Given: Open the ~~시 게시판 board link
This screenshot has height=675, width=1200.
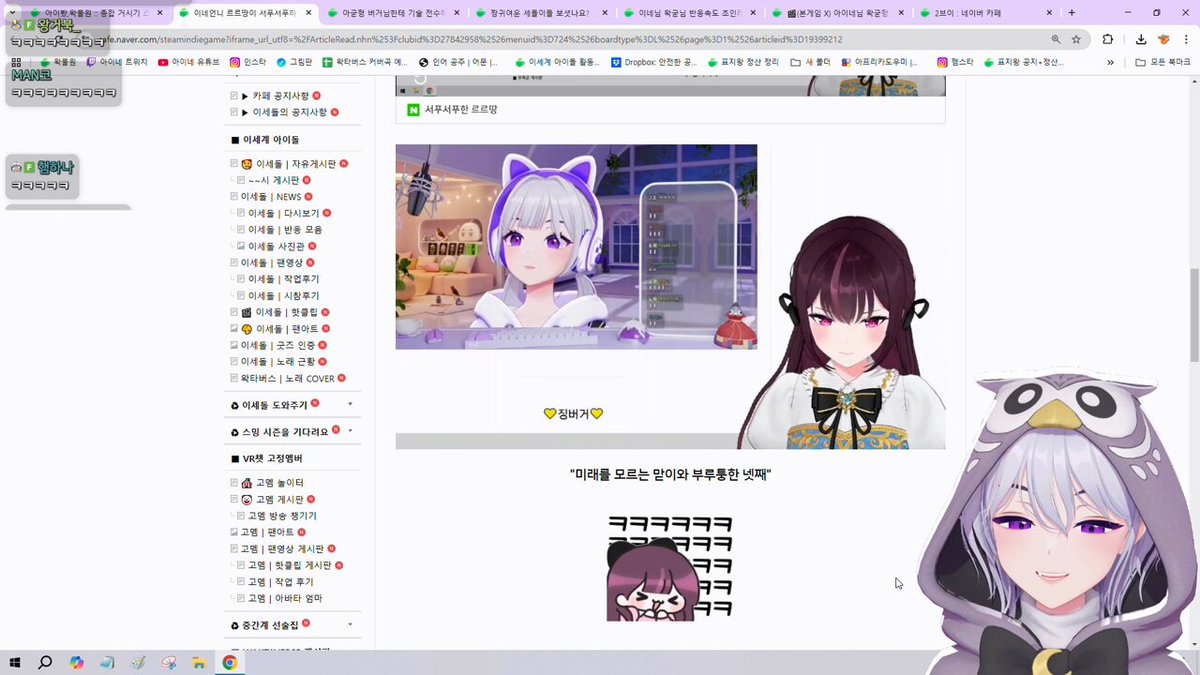Looking at the screenshot, I should click(273, 180).
